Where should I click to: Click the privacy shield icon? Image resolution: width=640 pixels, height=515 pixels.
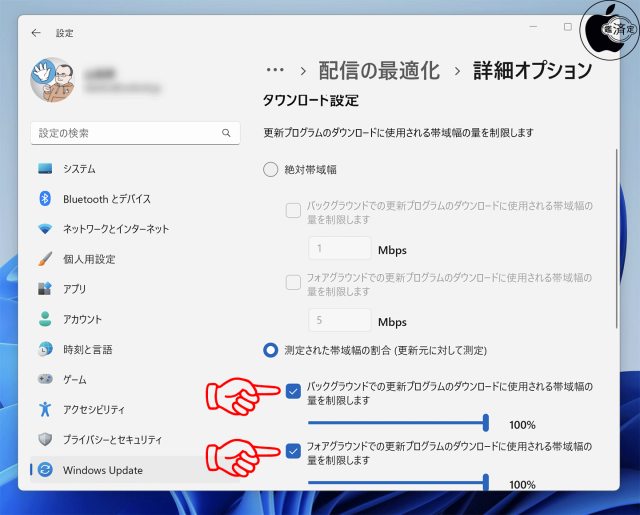[45, 440]
